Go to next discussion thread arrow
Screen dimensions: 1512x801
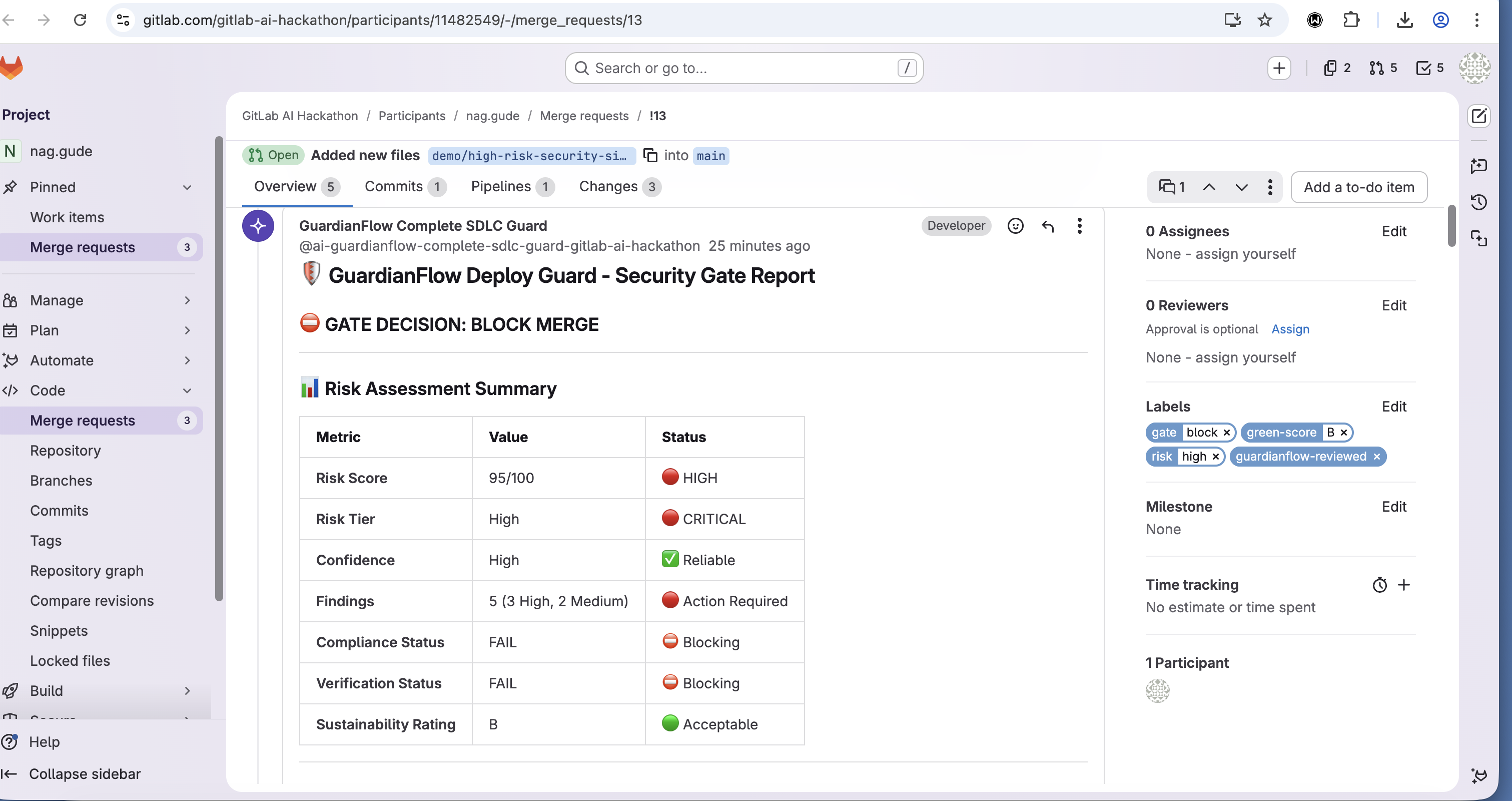click(1241, 187)
